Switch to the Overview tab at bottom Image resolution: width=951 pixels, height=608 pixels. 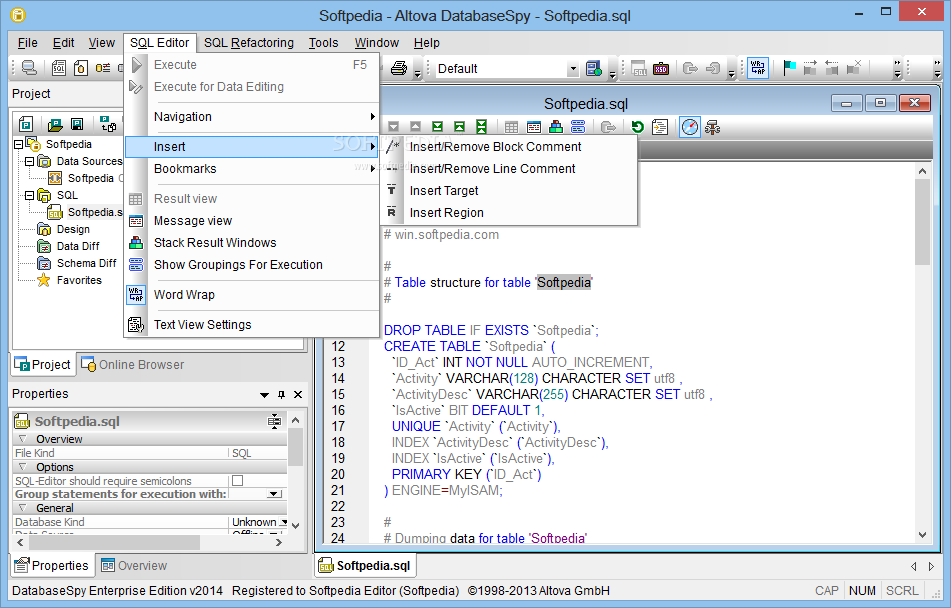[x=133, y=566]
